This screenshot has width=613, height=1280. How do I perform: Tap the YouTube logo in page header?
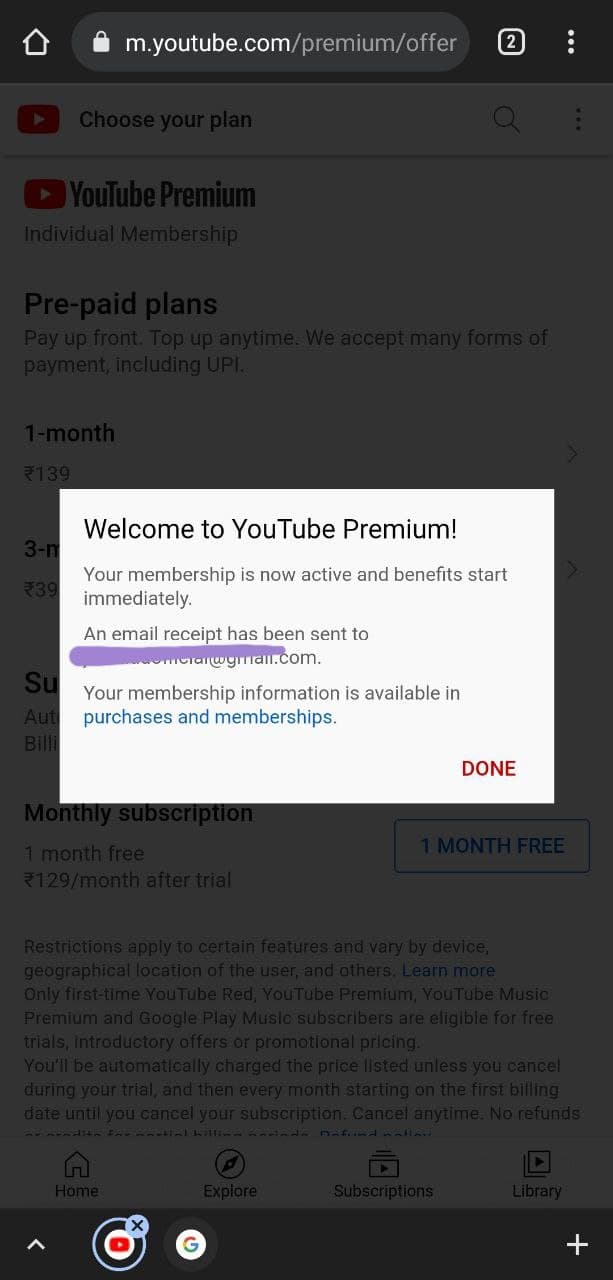pos(38,120)
